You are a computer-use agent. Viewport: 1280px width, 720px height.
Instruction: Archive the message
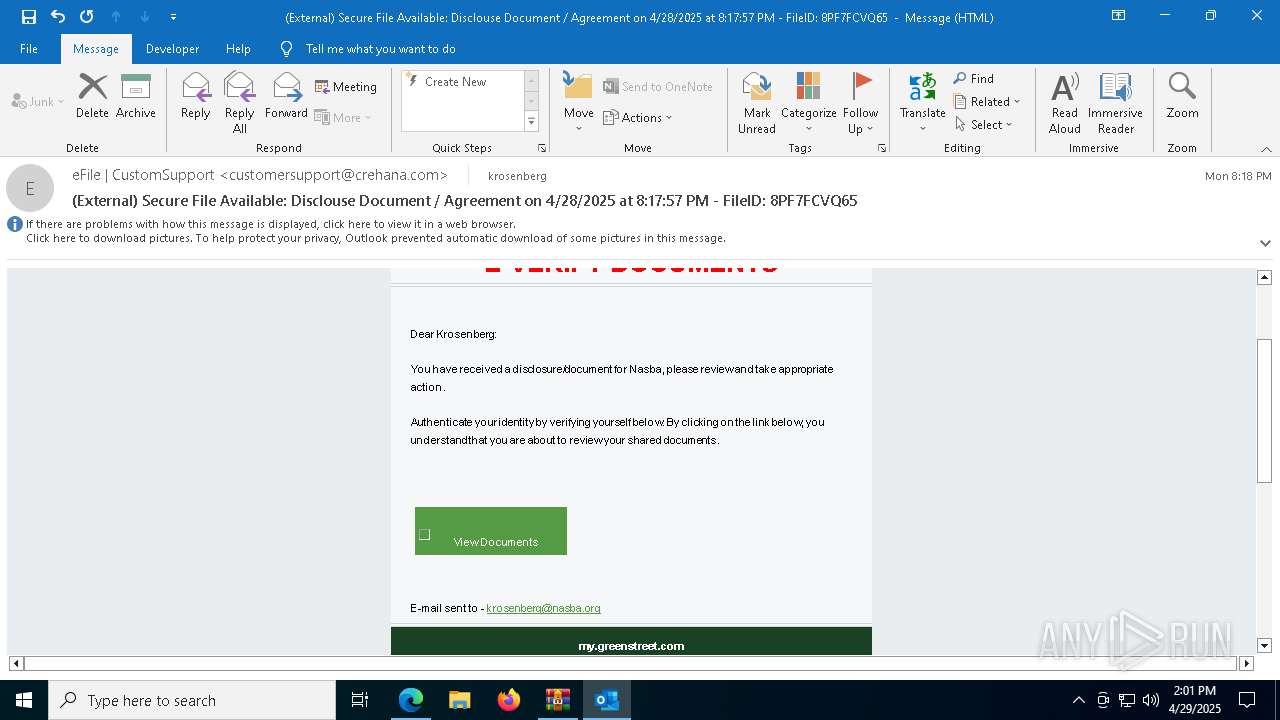(x=136, y=96)
